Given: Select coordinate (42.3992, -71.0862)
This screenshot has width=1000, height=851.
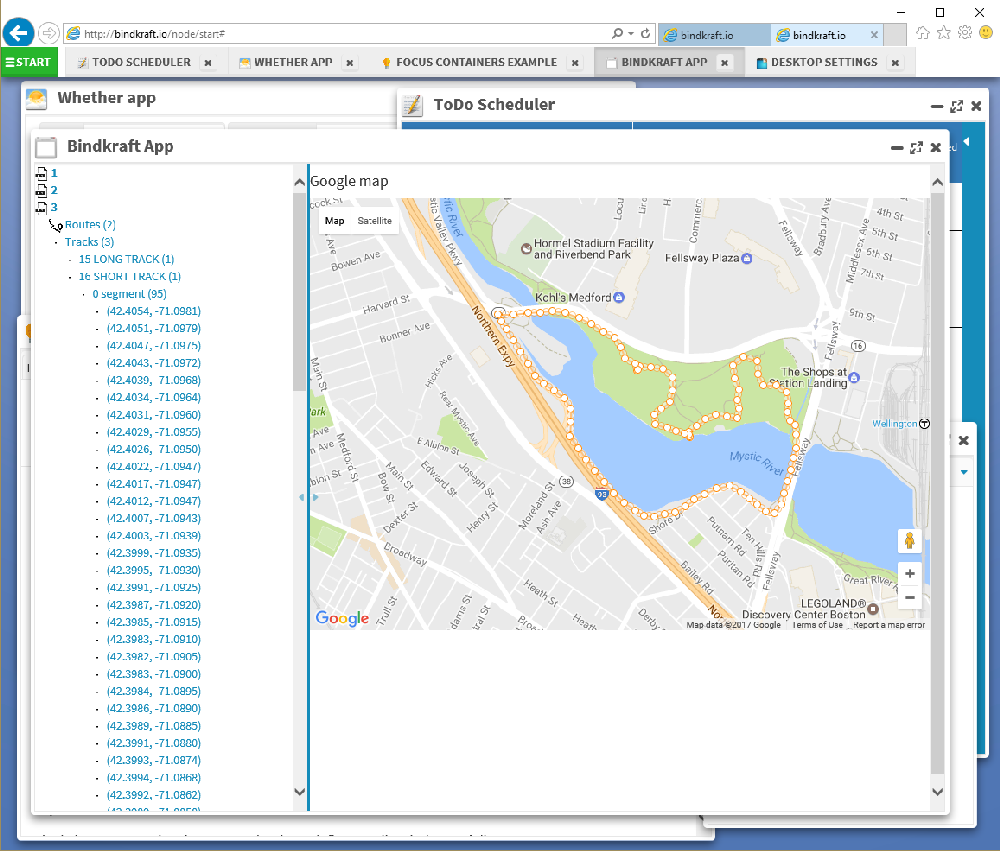Looking at the screenshot, I should click(154, 795).
